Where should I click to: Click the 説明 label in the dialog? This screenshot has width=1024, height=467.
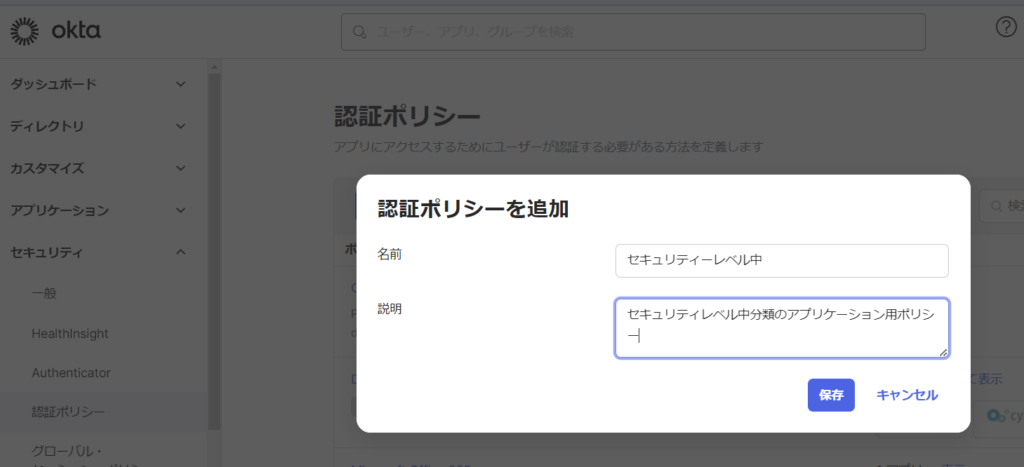point(390,309)
